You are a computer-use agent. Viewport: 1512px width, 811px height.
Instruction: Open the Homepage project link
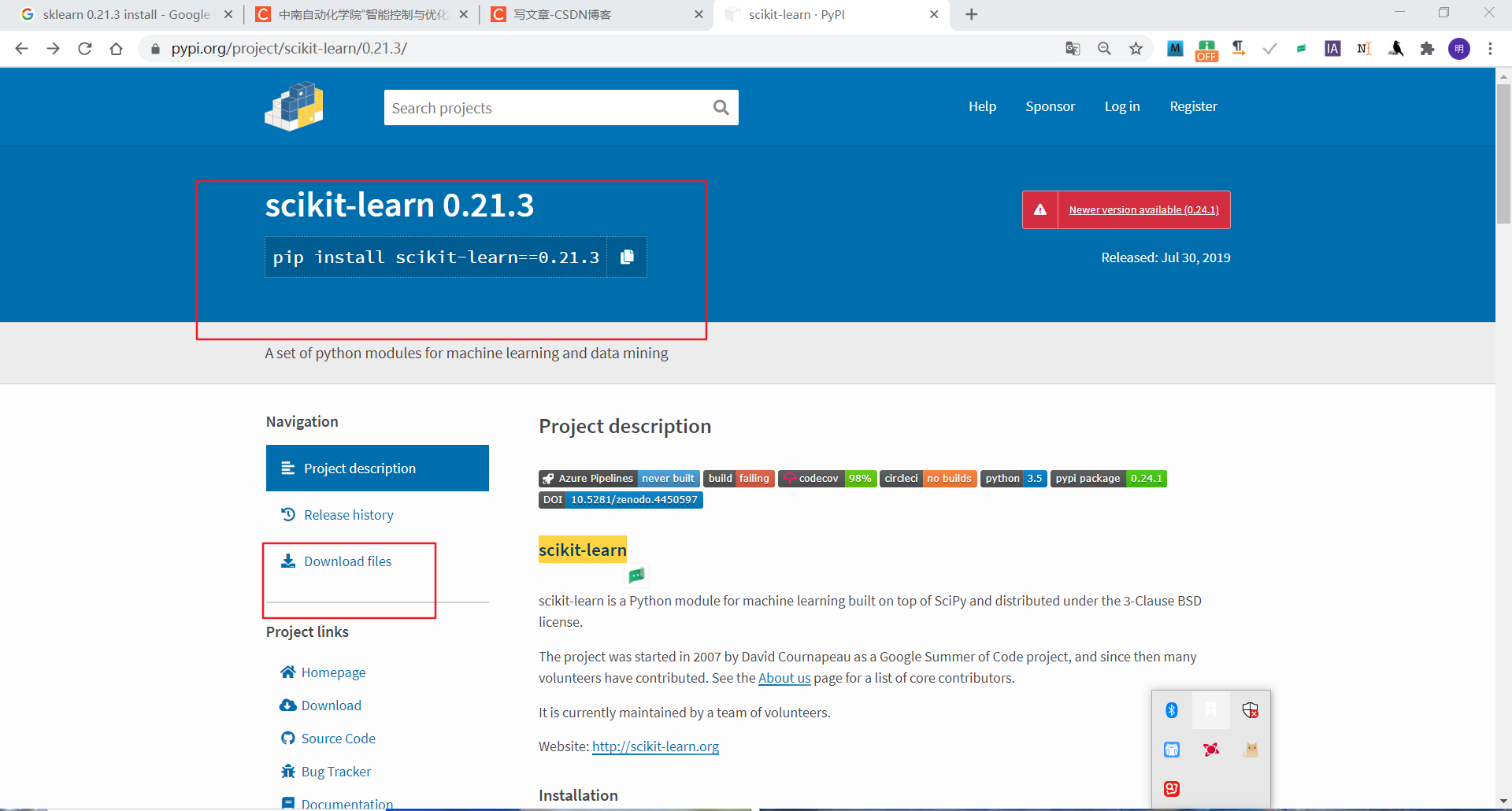pos(333,672)
